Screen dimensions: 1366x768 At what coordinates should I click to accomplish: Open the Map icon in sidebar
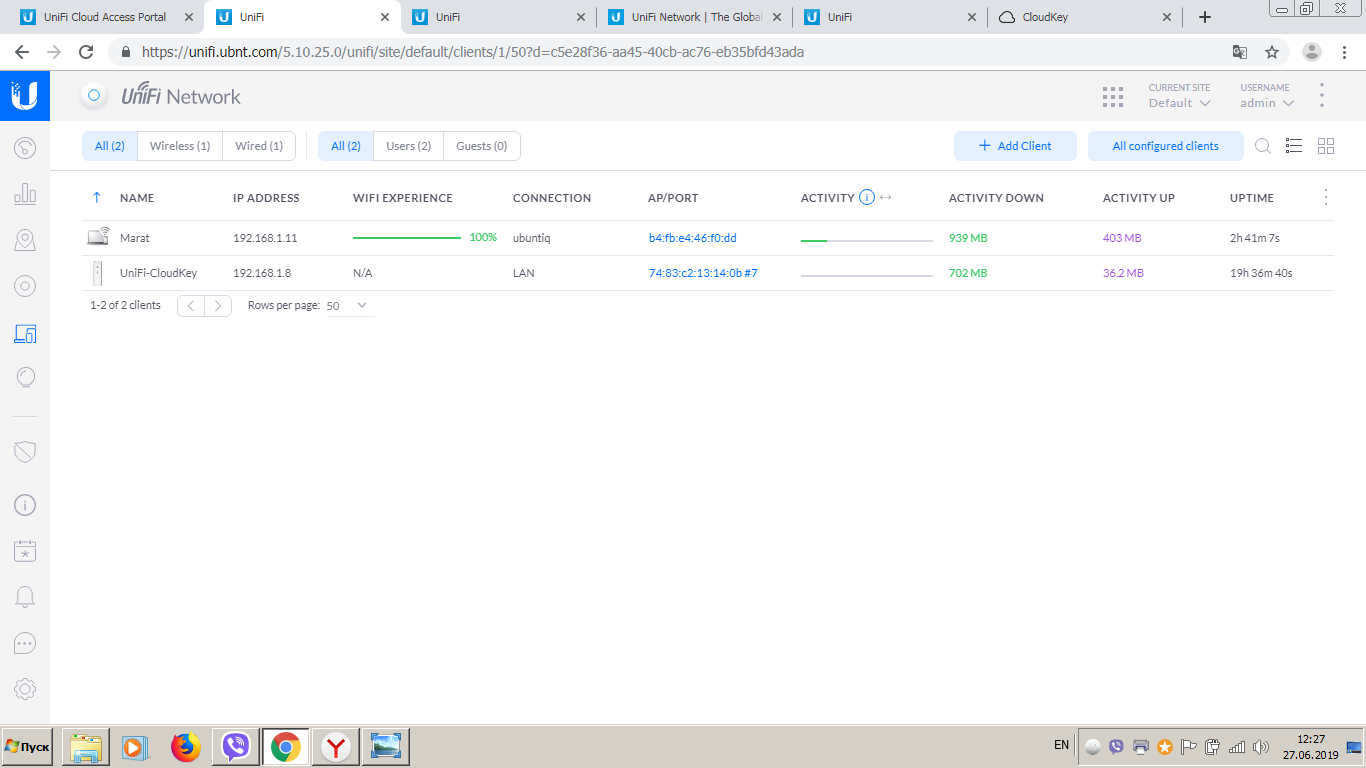click(25, 240)
